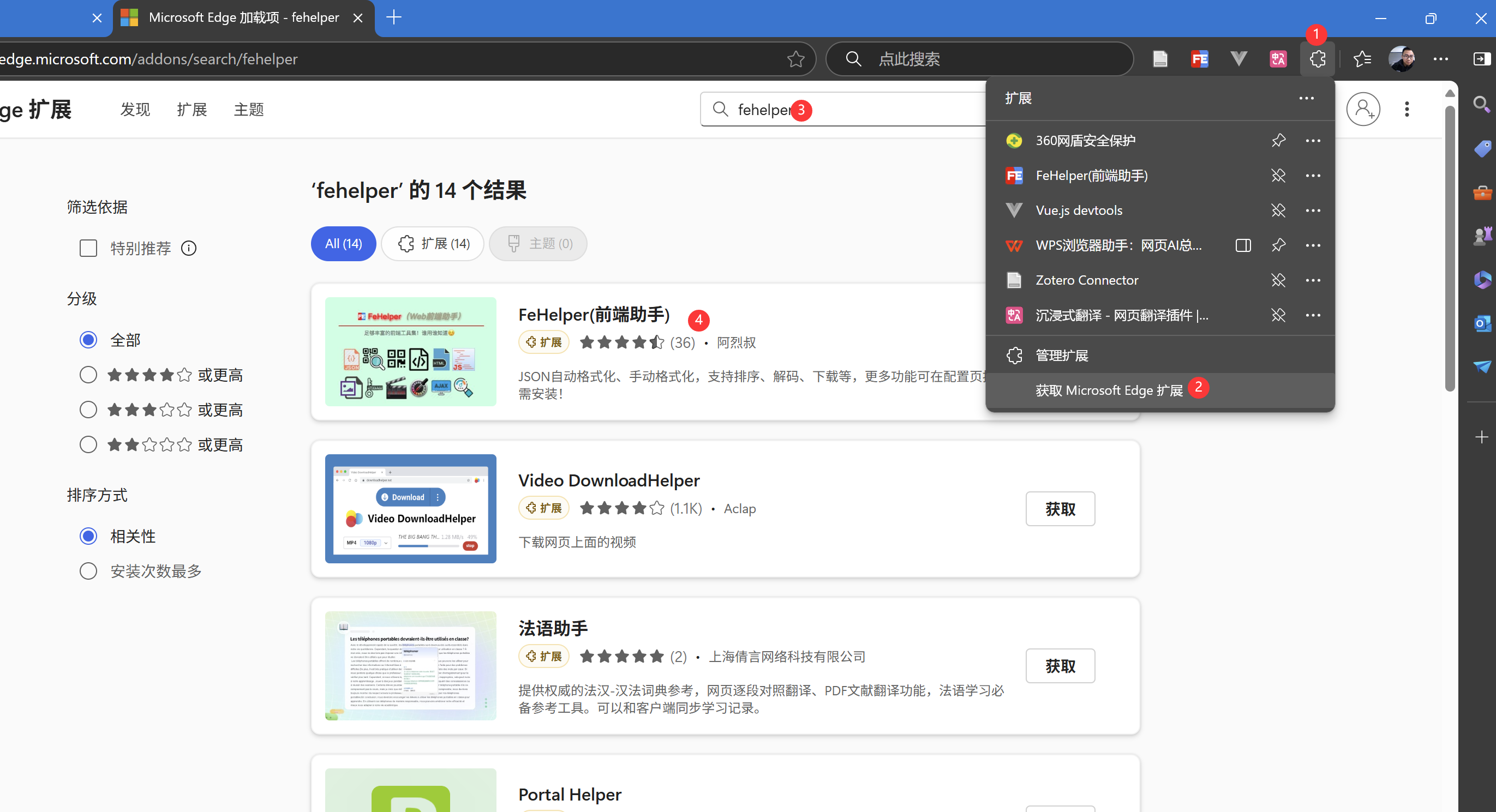Select the All (14) filter pill
This screenshot has width=1496, height=812.
[x=343, y=244]
